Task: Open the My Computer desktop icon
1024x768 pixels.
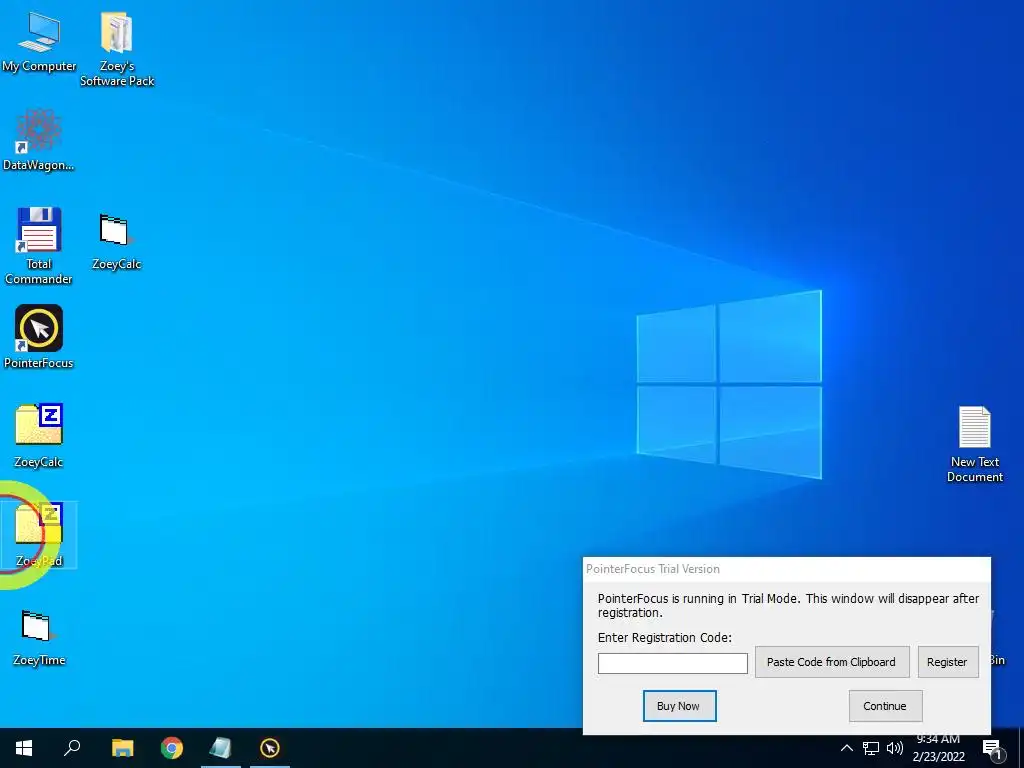Action: (x=39, y=42)
